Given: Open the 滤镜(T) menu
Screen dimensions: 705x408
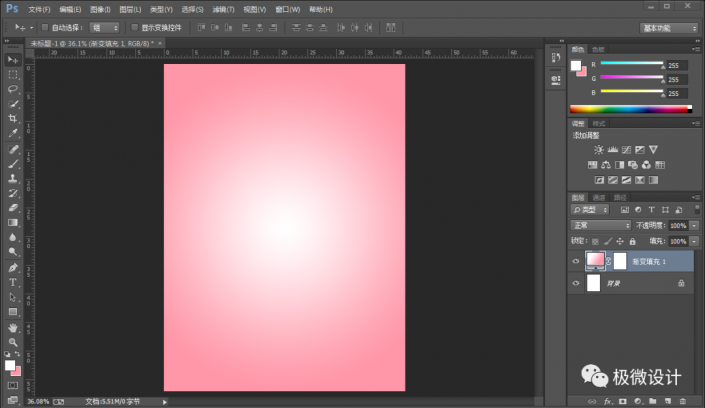Looking at the screenshot, I should click(x=222, y=9).
